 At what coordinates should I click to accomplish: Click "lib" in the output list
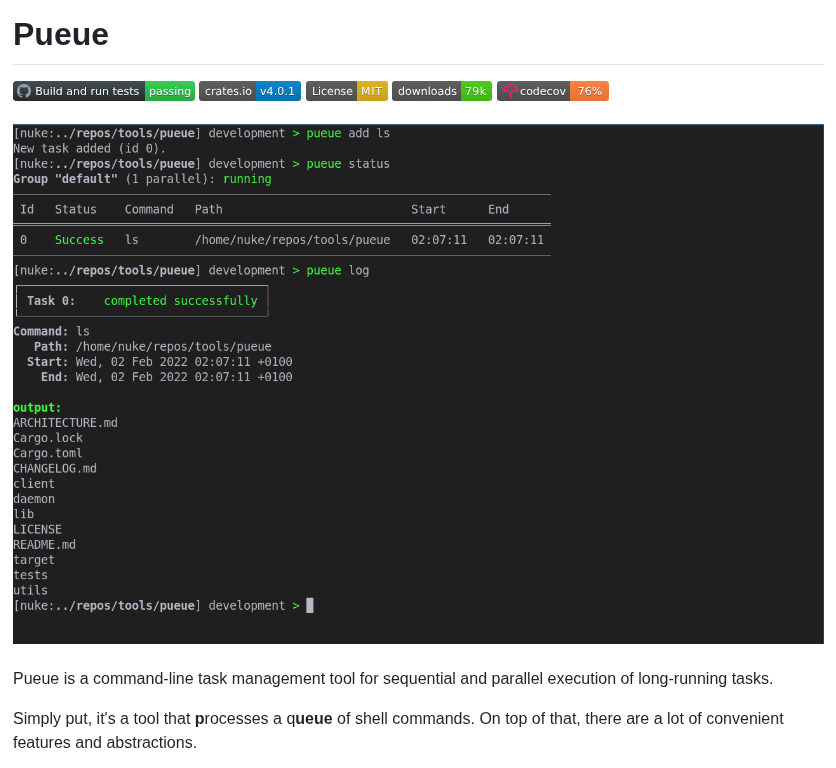tap(23, 514)
